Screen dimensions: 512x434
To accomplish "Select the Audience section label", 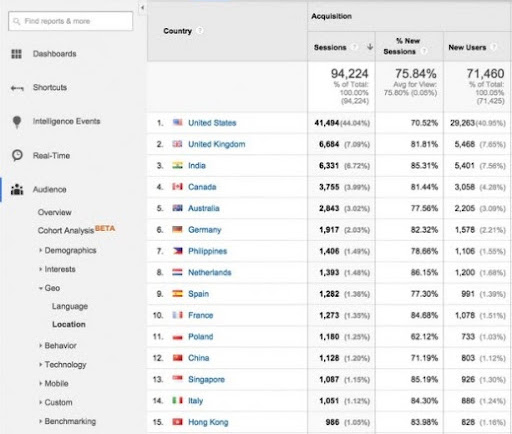I will 49,189.
